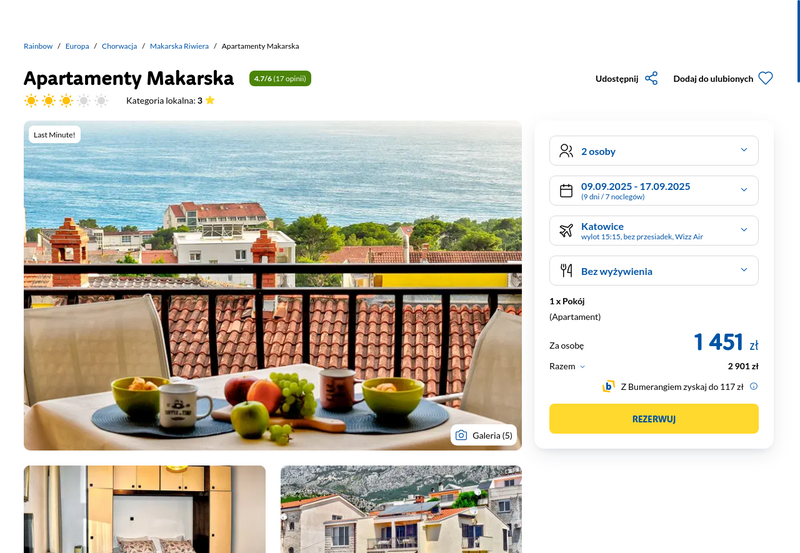
Task: Click the Bumerang logo icon
Action: [x=608, y=387]
